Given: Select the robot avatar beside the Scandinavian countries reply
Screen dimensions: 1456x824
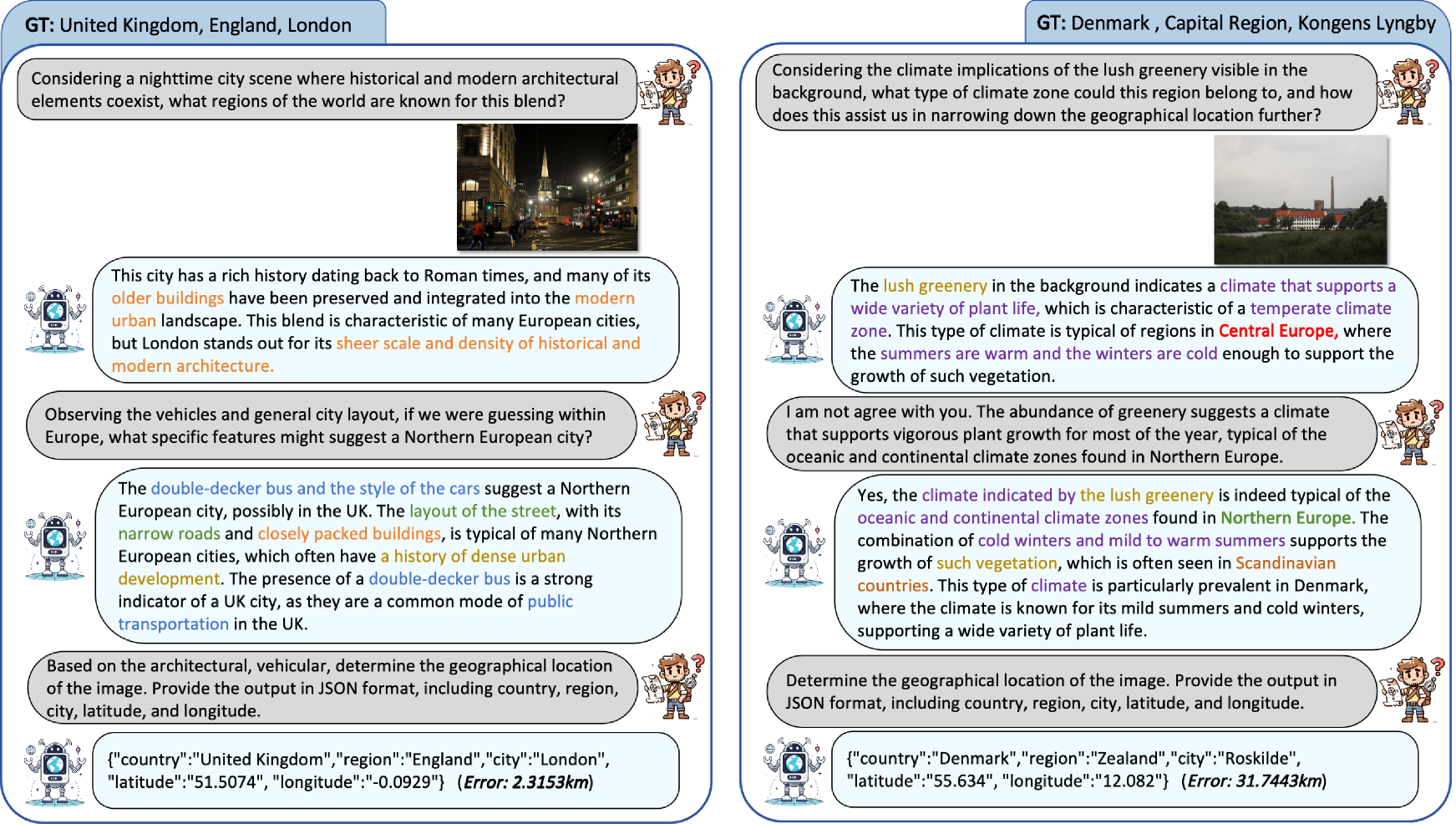Looking at the screenshot, I should (794, 552).
